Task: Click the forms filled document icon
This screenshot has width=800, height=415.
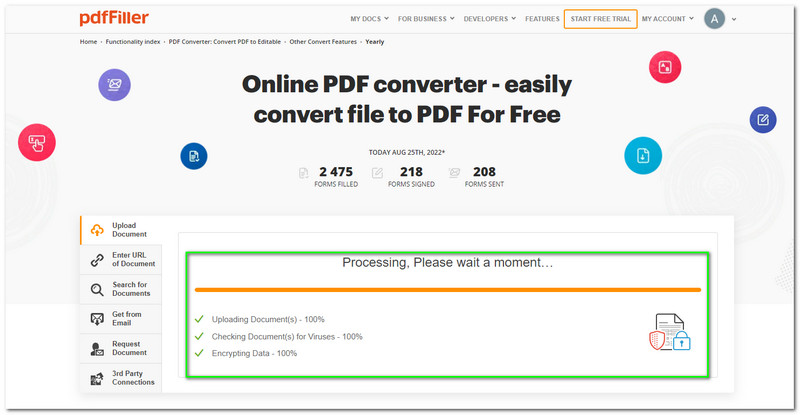Action: (304, 174)
